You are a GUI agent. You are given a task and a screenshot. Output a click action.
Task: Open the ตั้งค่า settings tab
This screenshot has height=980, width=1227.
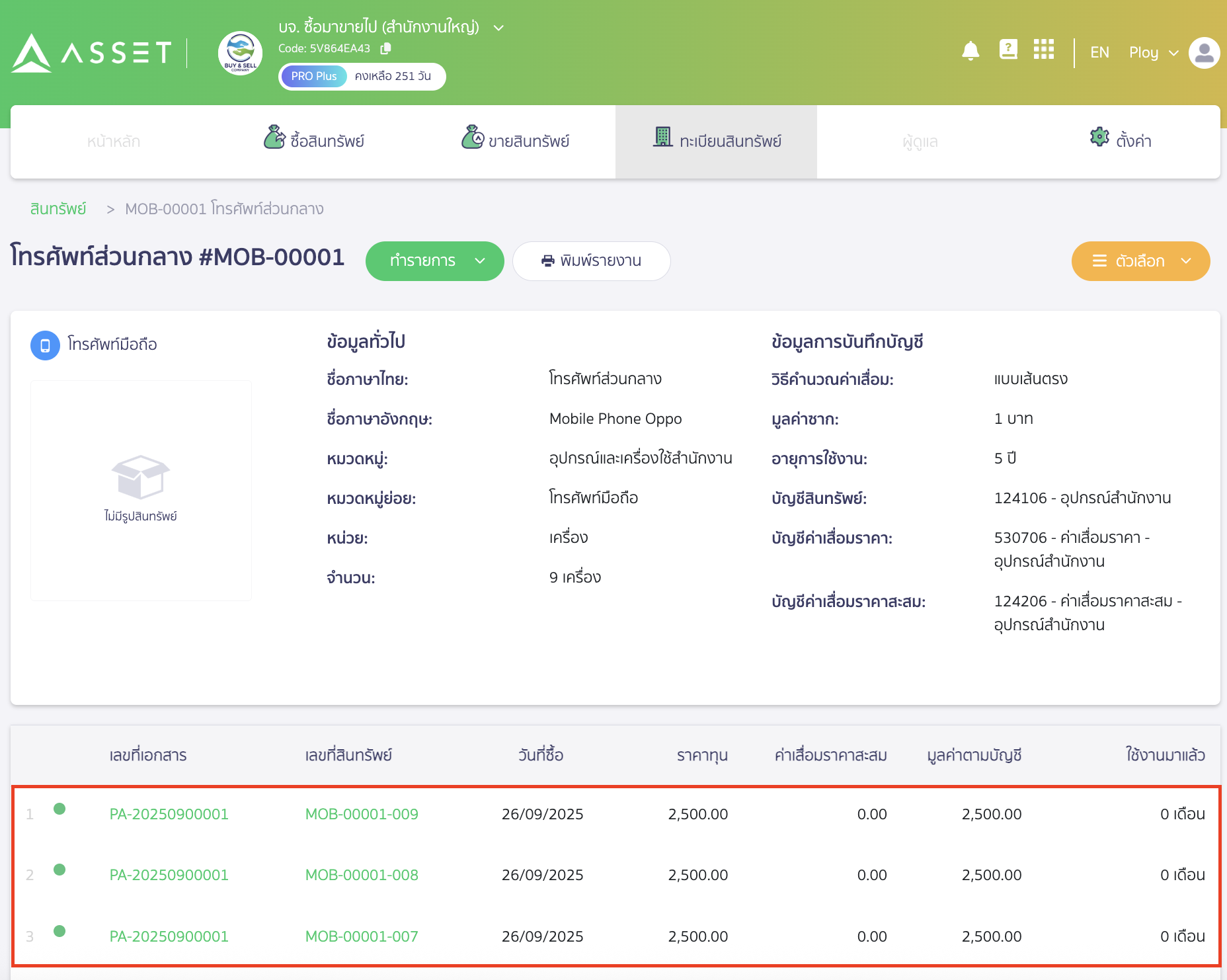[1121, 141]
